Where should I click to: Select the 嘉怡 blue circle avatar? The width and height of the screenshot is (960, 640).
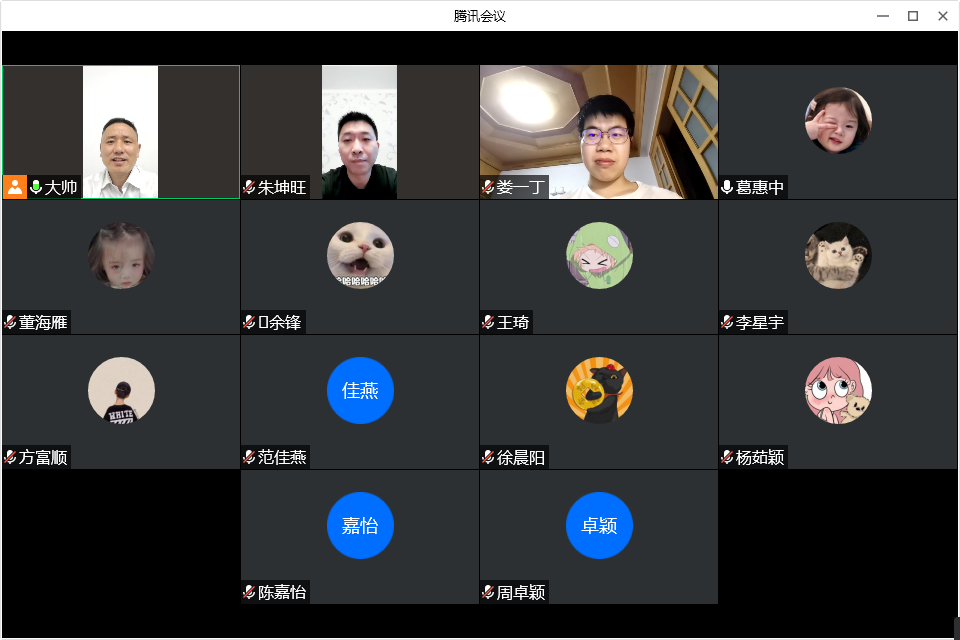click(x=360, y=525)
